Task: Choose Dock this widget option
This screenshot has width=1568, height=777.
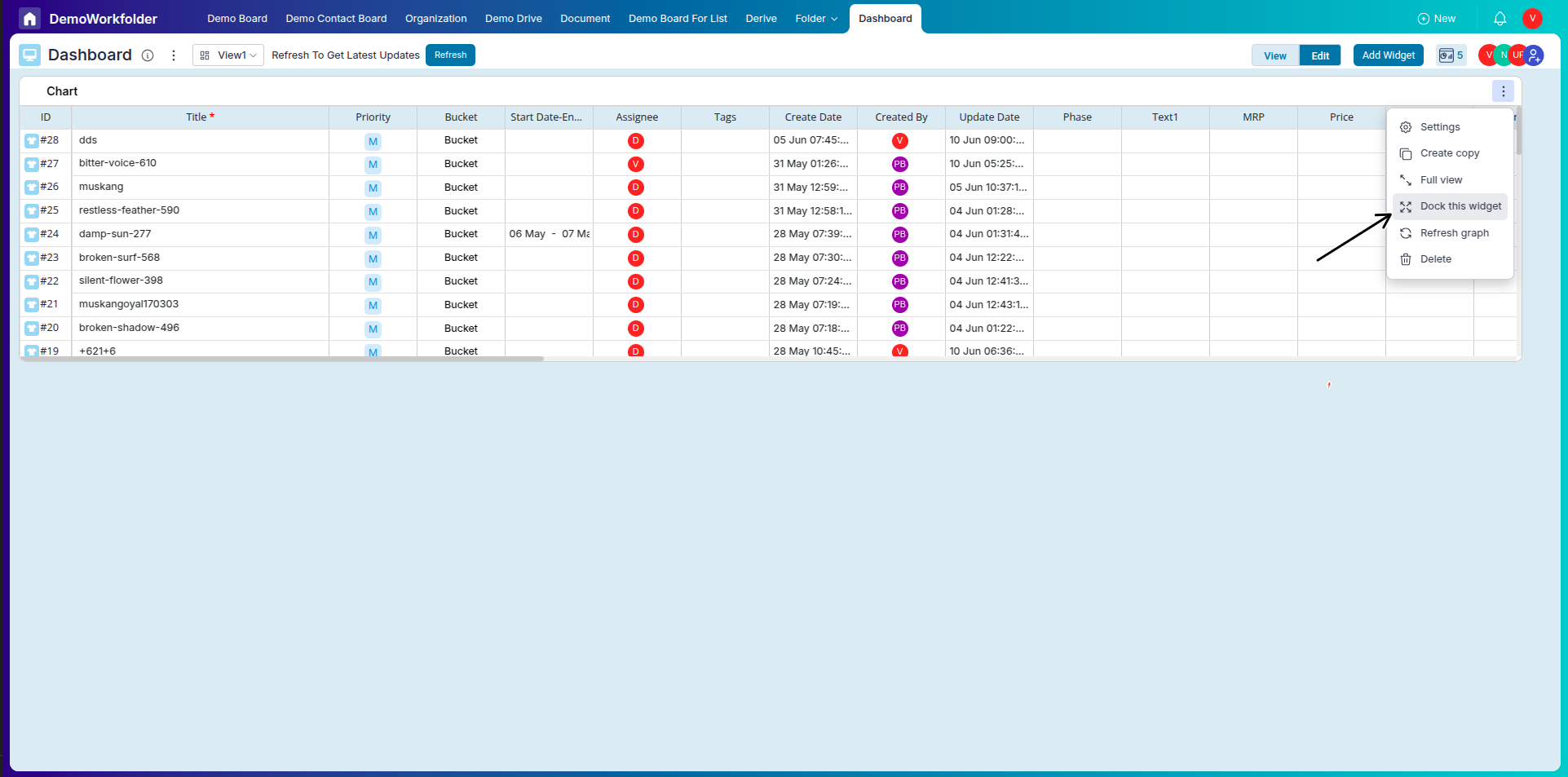Action: pyautogui.click(x=1450, y=206)
